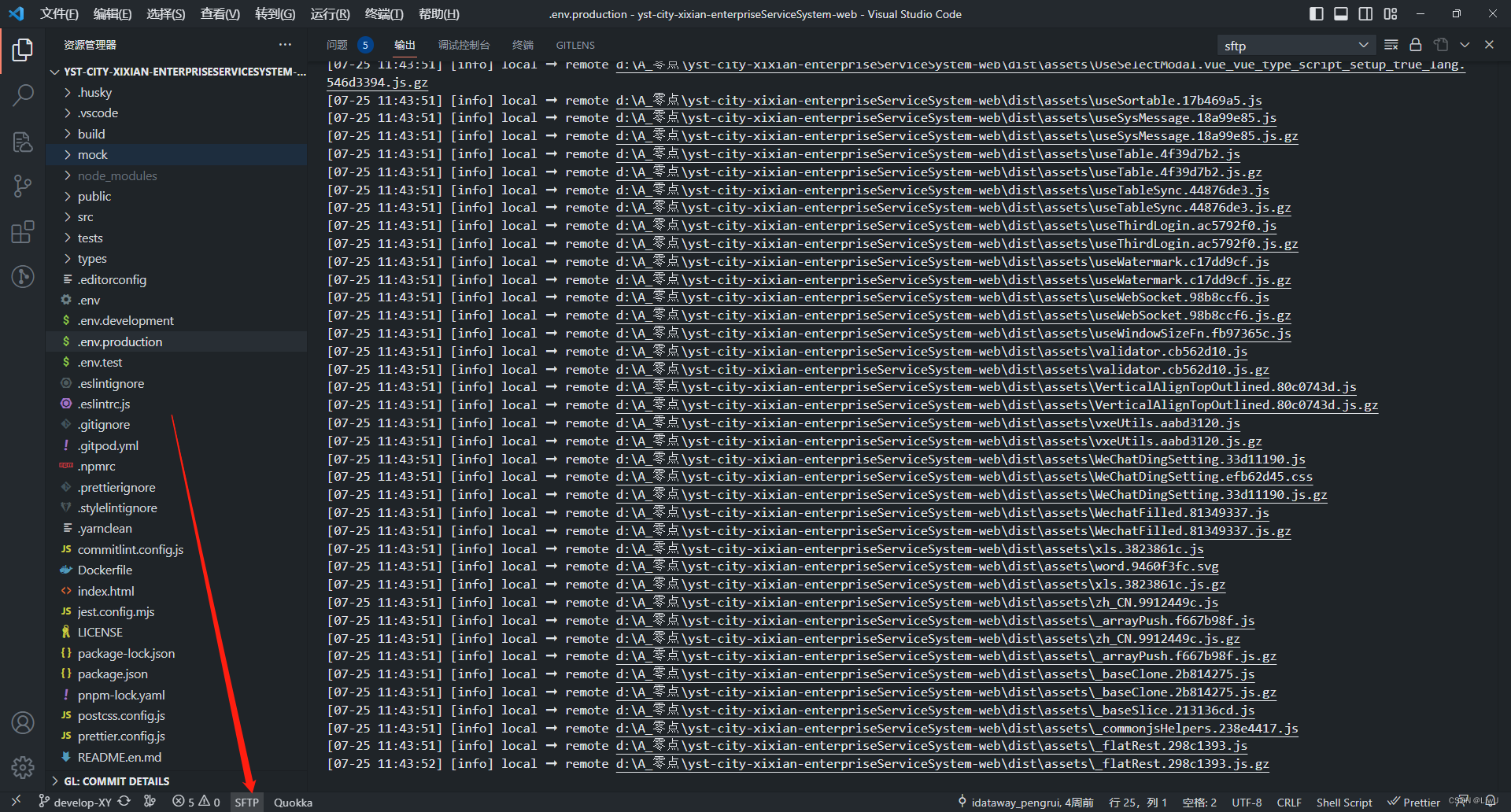This screenshot has width=1511, height=812.
Task: Clear the output panel contents
Action: (1391, 45)
